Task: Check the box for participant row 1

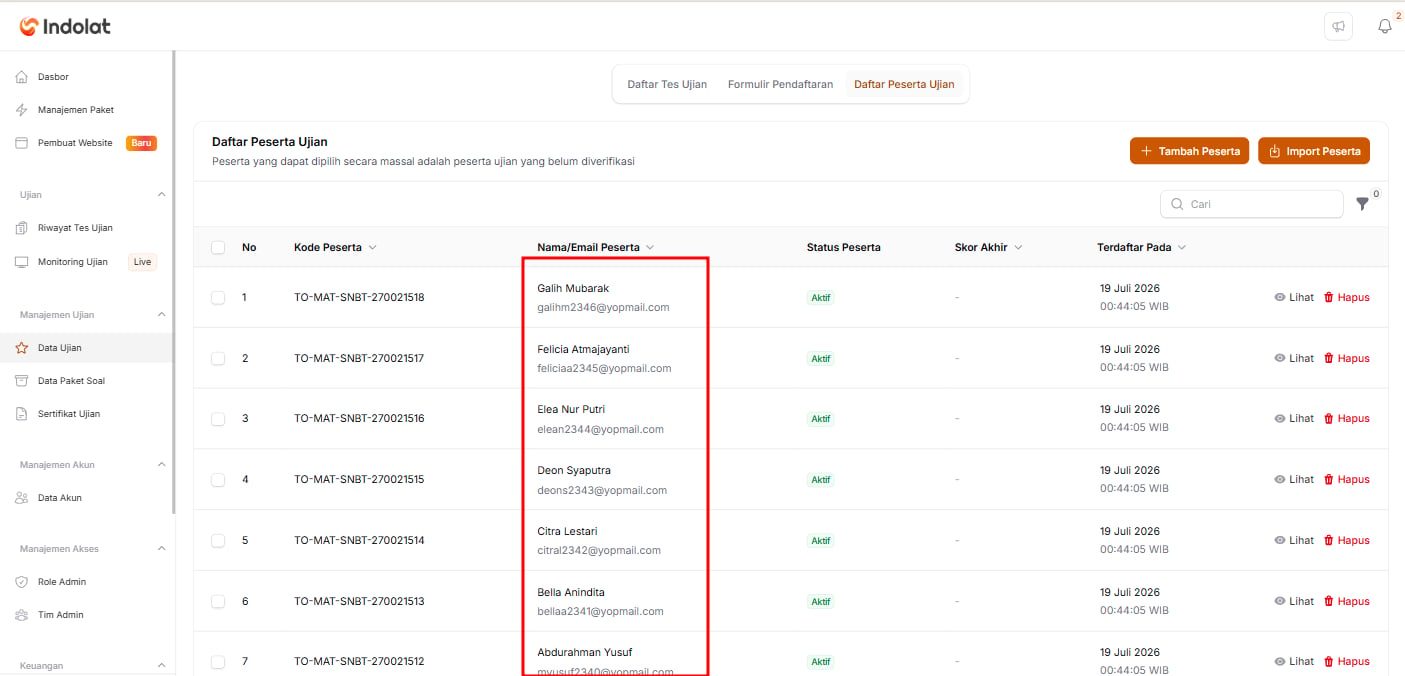Action: (x=218, y=298)
